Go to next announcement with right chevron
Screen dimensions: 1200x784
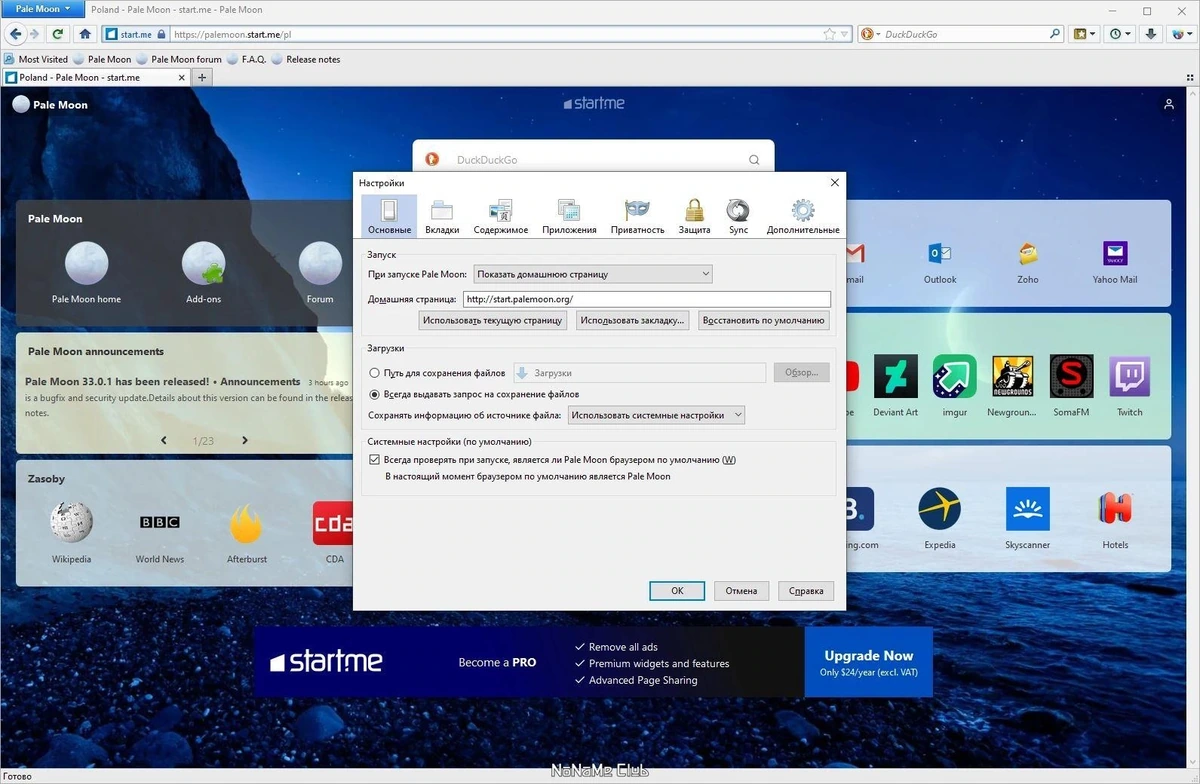[244, 440]
